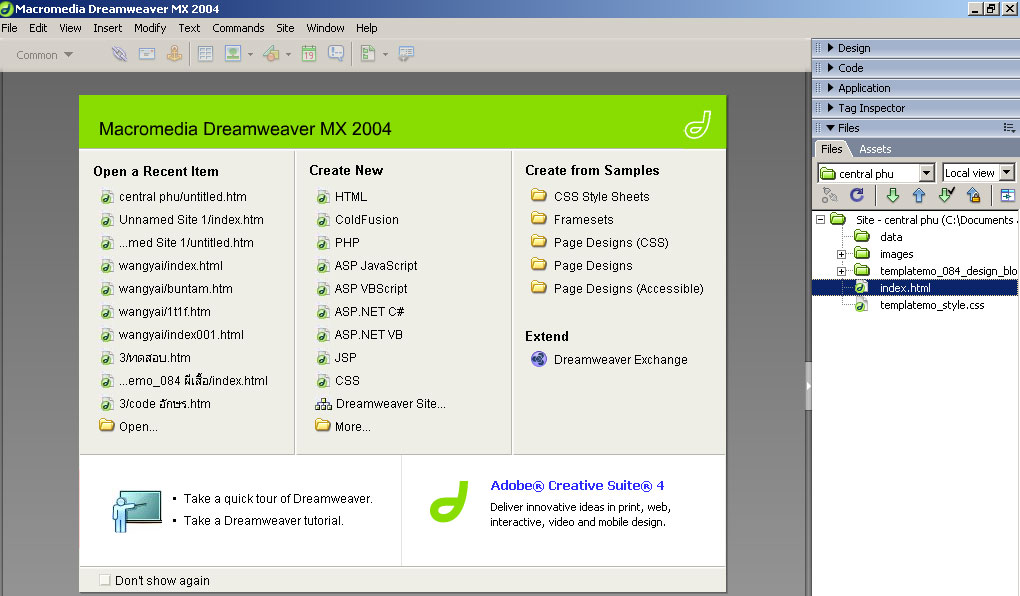Expand the Design panel group

coord(830,47)
